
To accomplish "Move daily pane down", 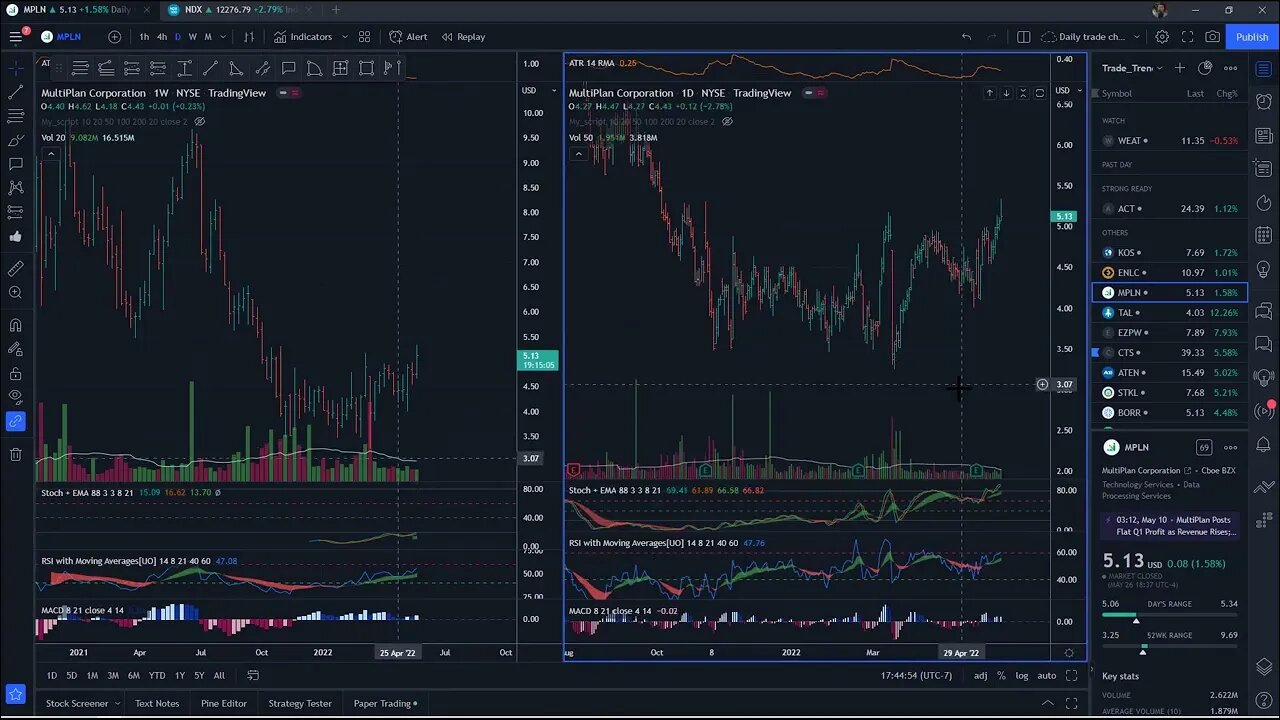I will [x=1006, y=93].
